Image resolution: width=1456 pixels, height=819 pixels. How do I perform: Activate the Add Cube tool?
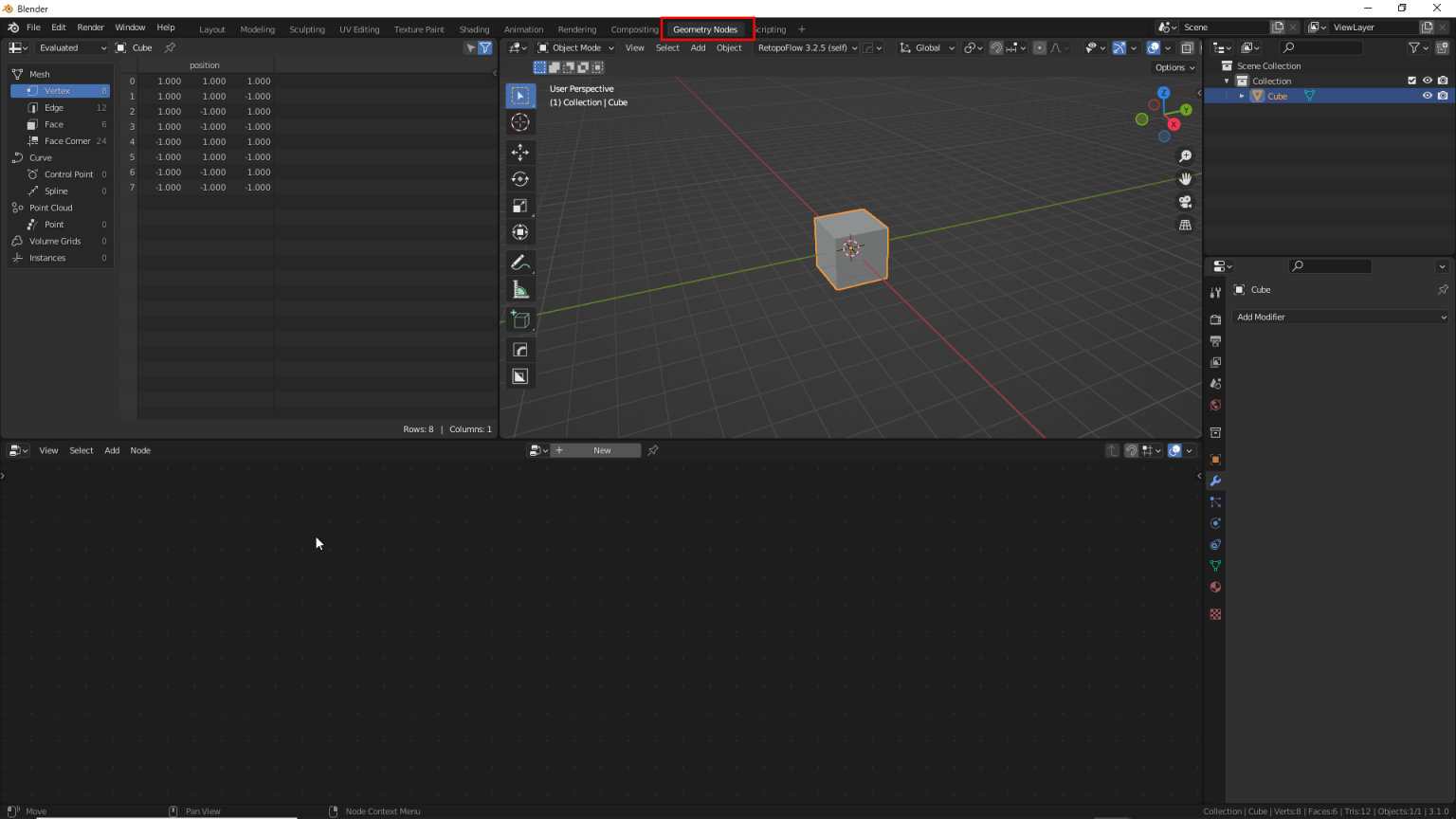(519, 319)
